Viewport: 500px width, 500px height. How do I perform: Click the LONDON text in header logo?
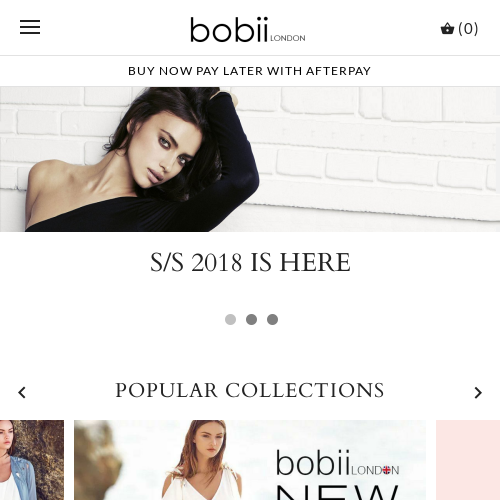(288, 38)
